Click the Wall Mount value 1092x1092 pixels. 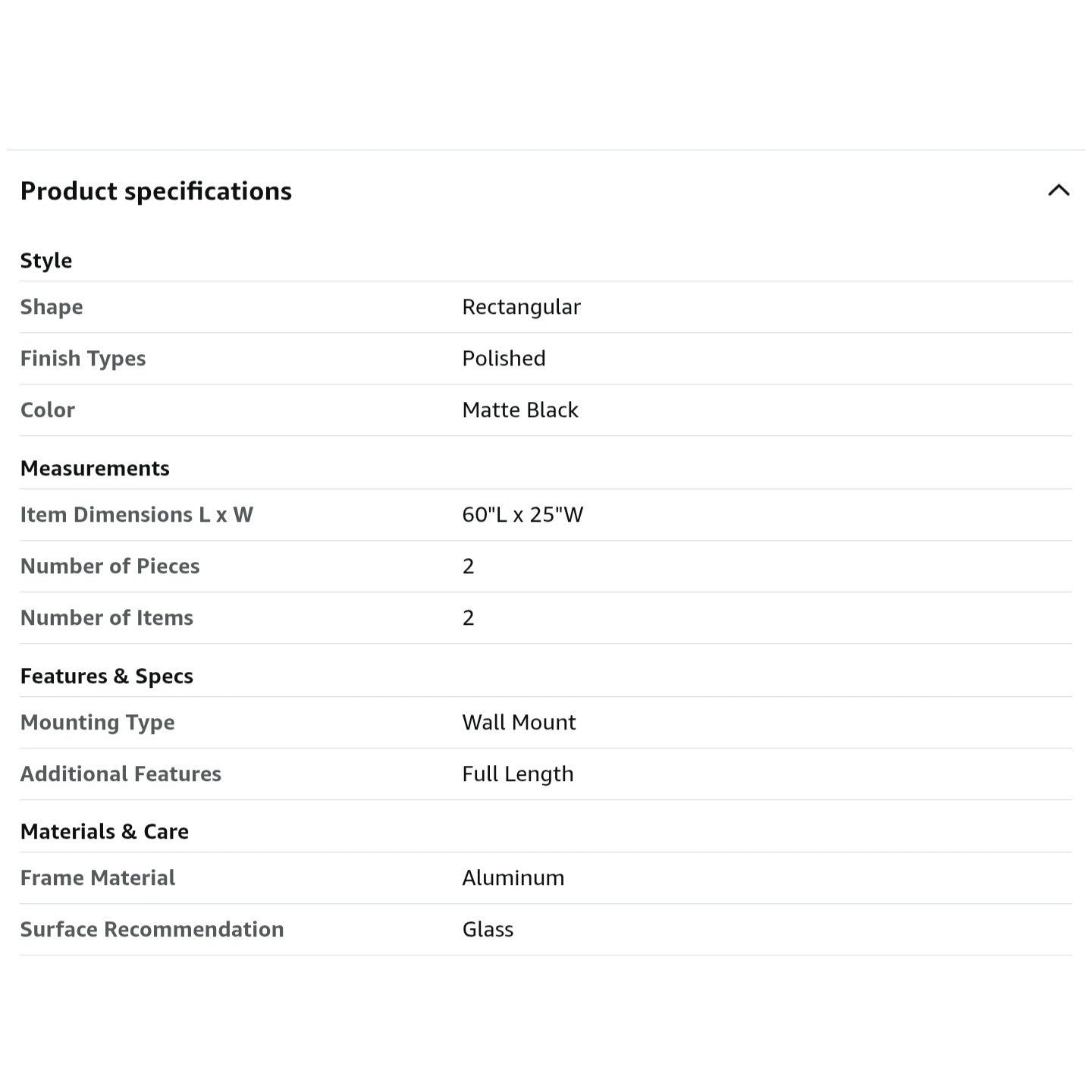[519, 723]
